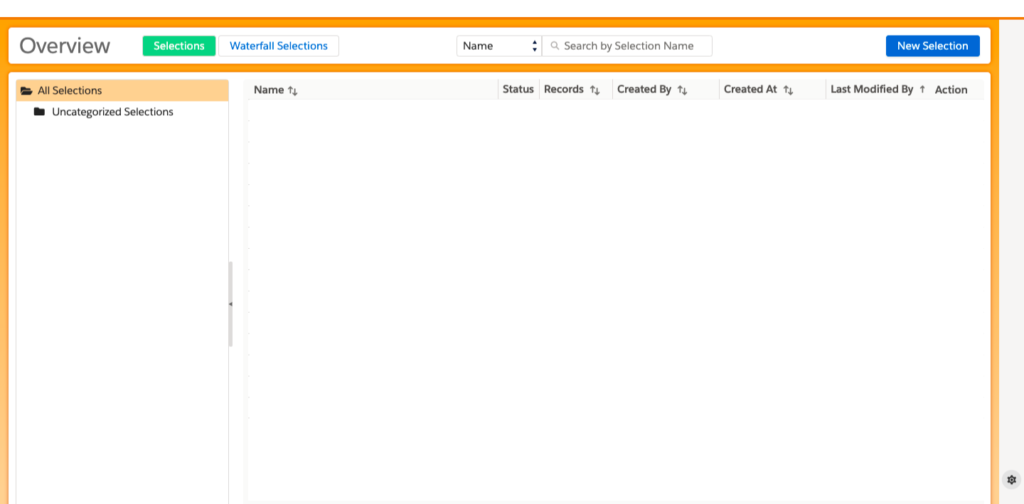Click the magnifier icon in search box

pos(555,46)
